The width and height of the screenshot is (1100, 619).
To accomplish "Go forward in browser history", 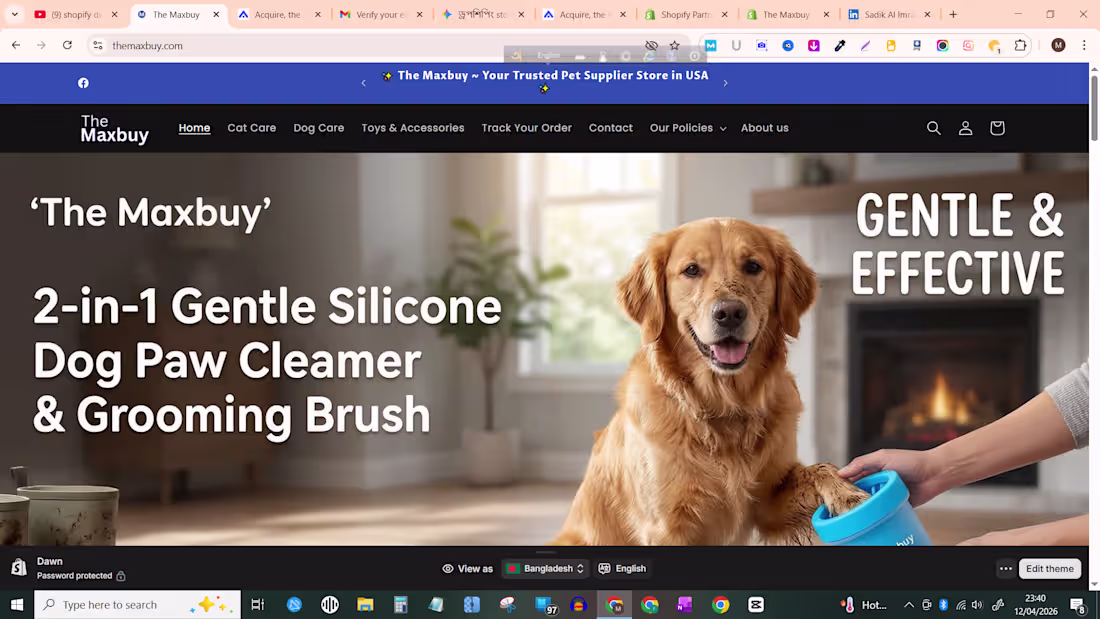I will [41, 45].
